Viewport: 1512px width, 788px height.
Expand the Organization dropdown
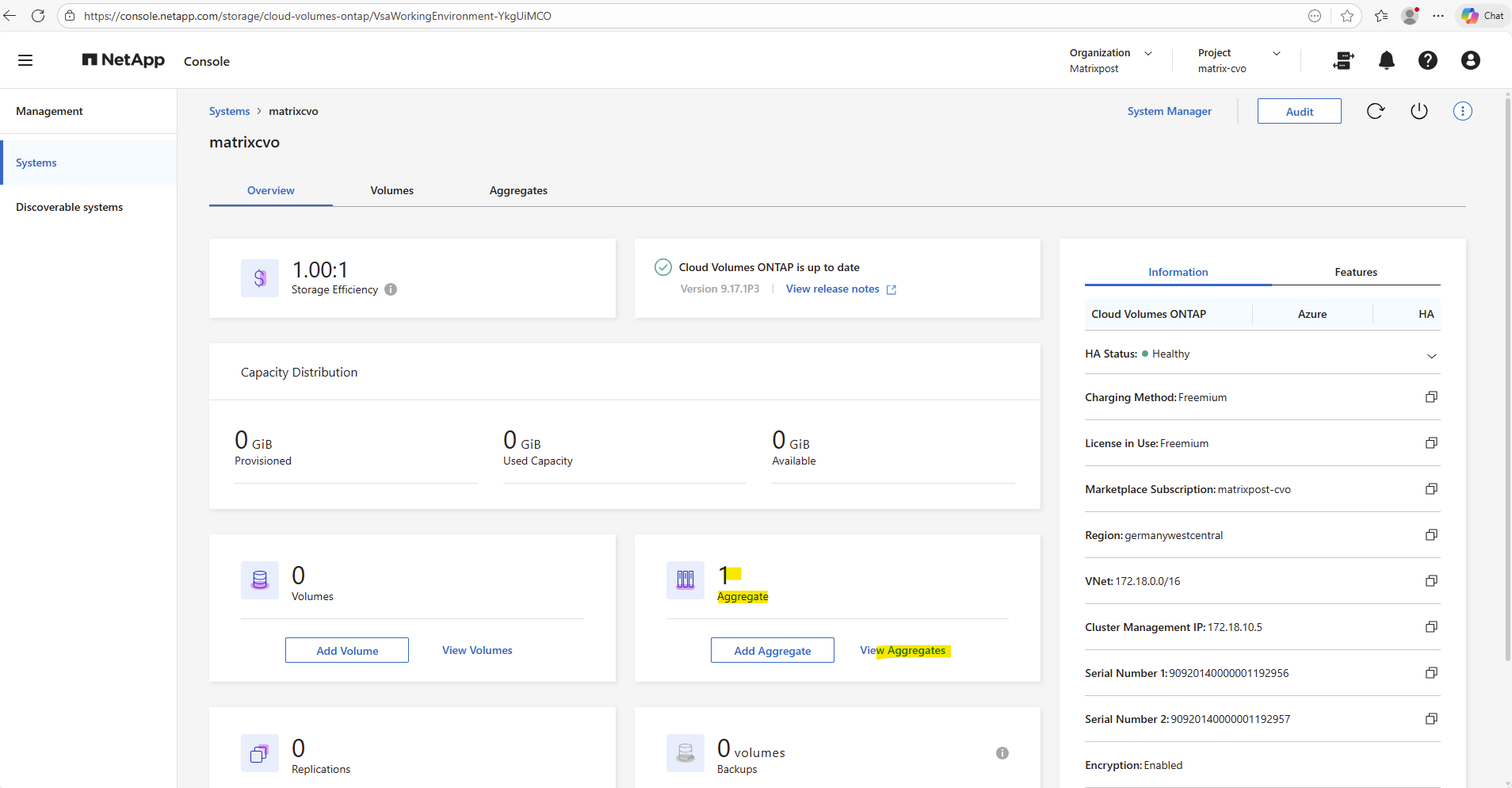click(1147, 53)
